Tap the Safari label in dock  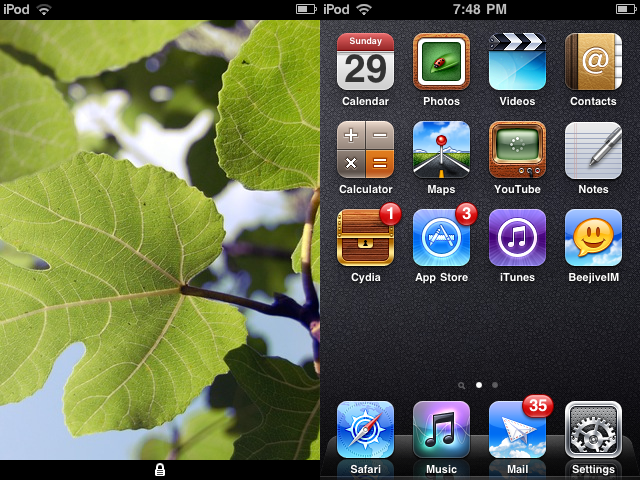(x=365, y=469)
